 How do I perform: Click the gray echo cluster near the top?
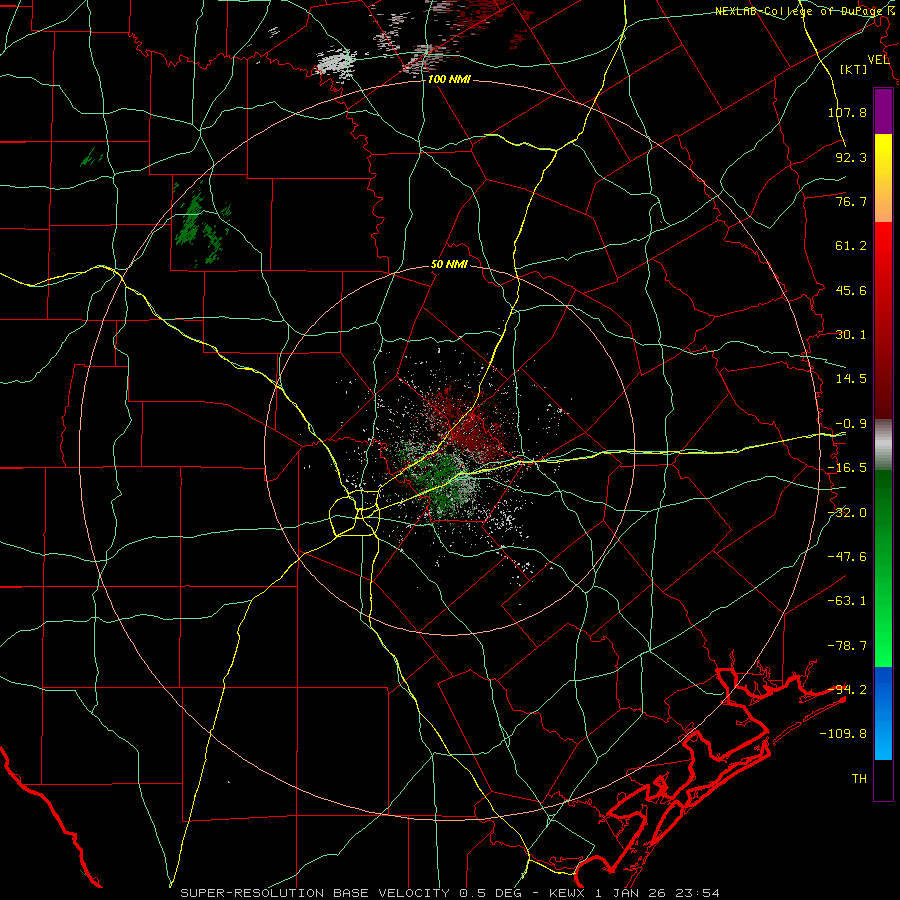click(x=335, y=62)
